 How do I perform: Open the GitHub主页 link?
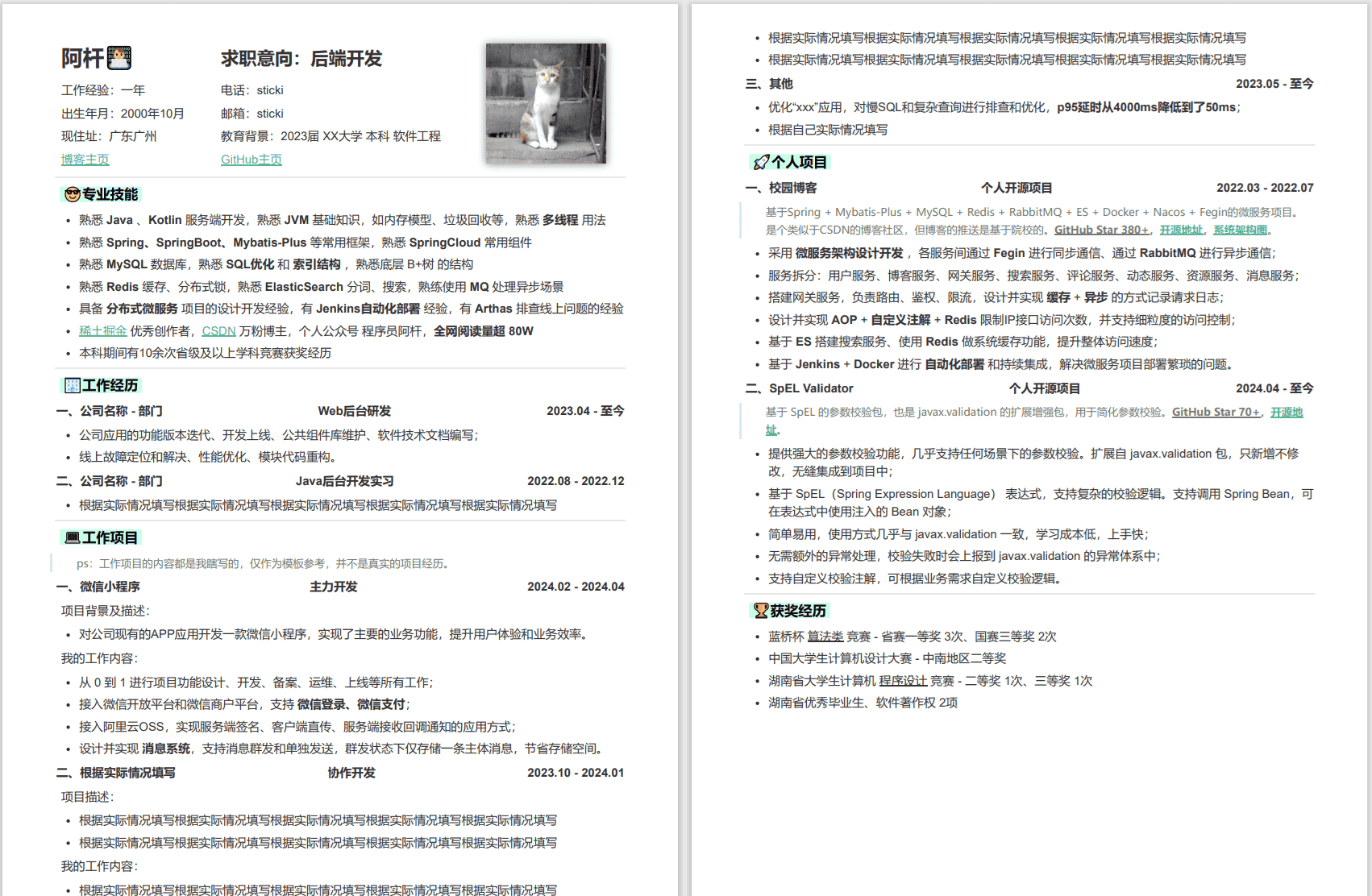coord(252,160)
